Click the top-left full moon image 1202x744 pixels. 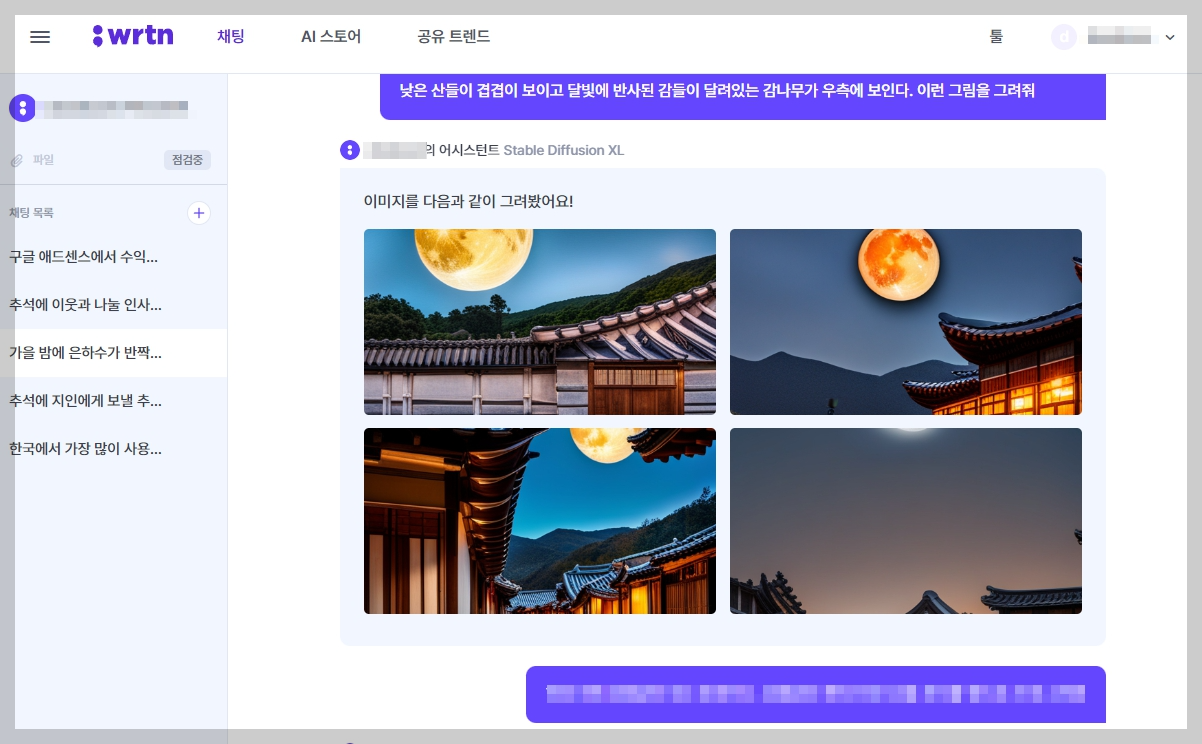[540, 322]
